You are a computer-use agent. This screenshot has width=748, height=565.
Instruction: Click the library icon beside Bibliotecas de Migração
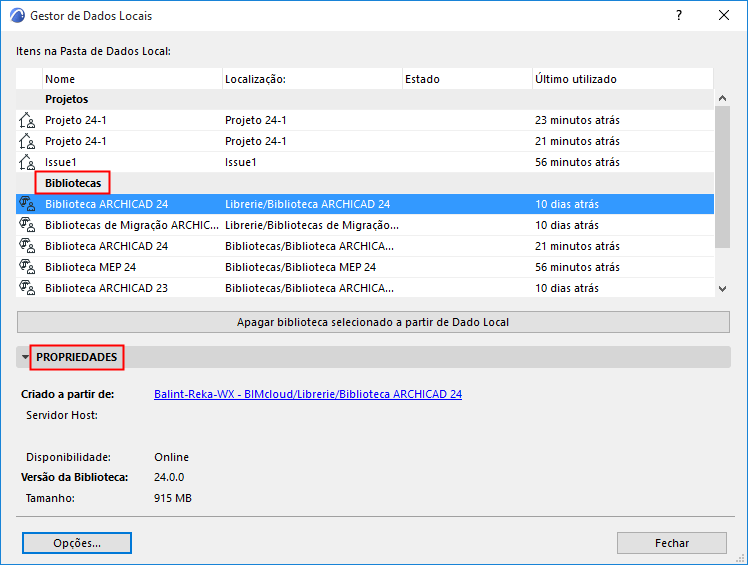pos(27,225)
